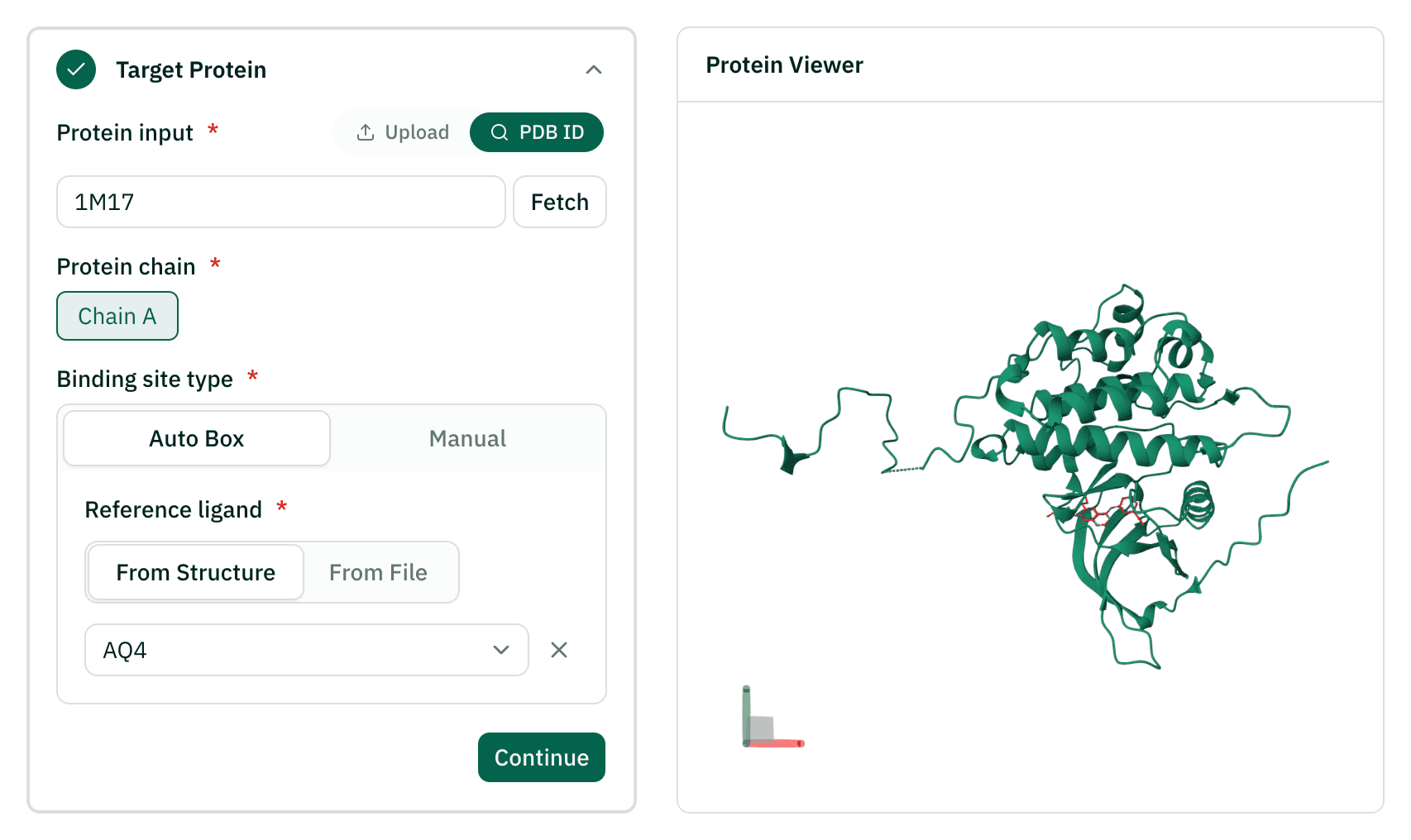Choose From File reference ligand option
This screenshot has width=1411, height=840.
(379, 572)
